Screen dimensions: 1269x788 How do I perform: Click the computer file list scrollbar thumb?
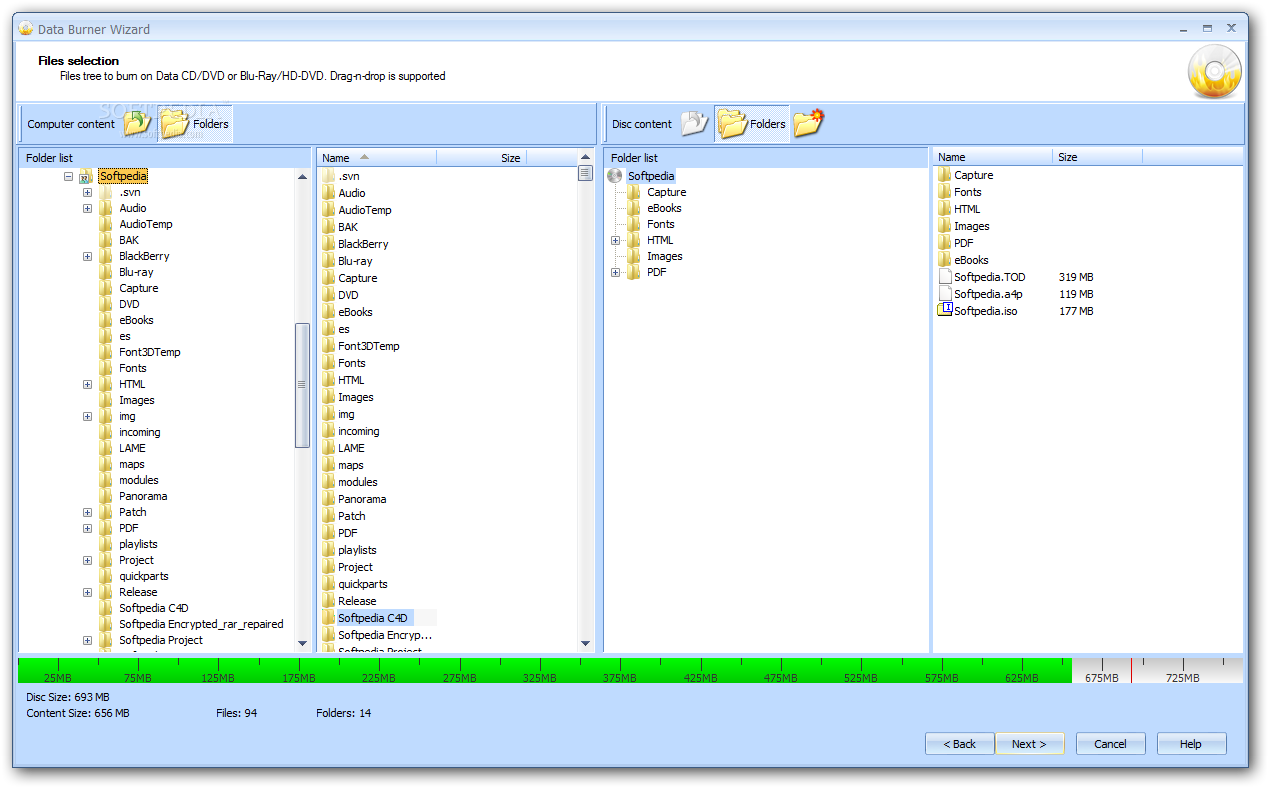click(x=585, y=173)
